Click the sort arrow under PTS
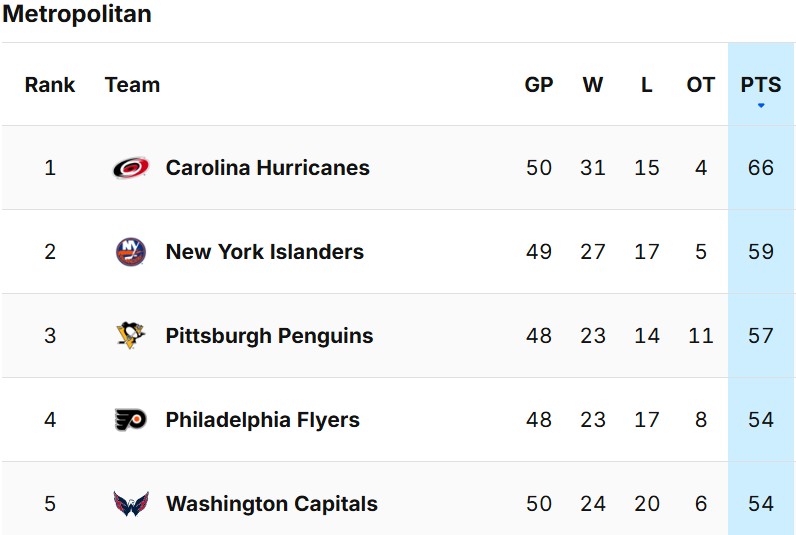 point(761,106)
